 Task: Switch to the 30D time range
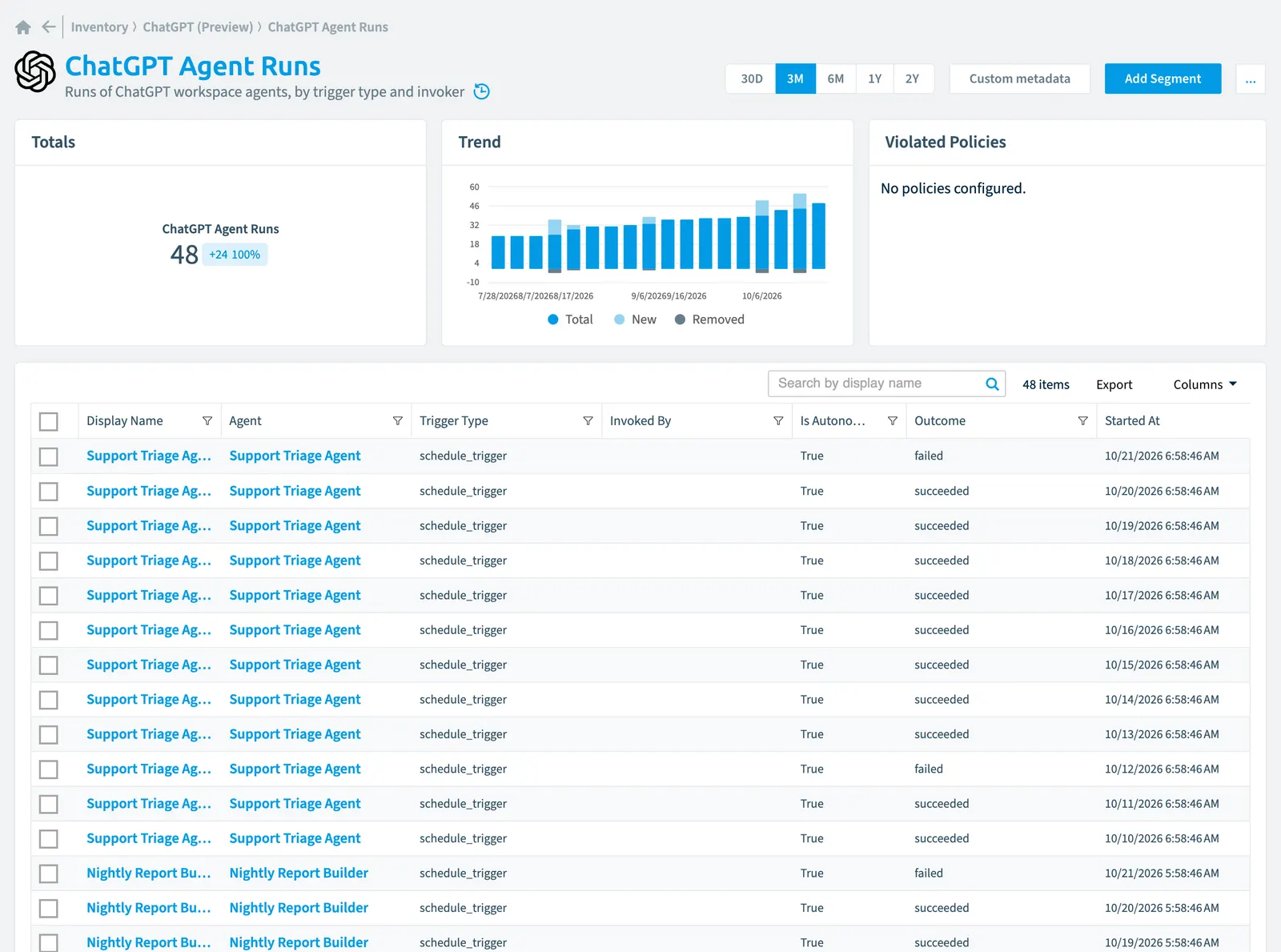pos(751,78)
